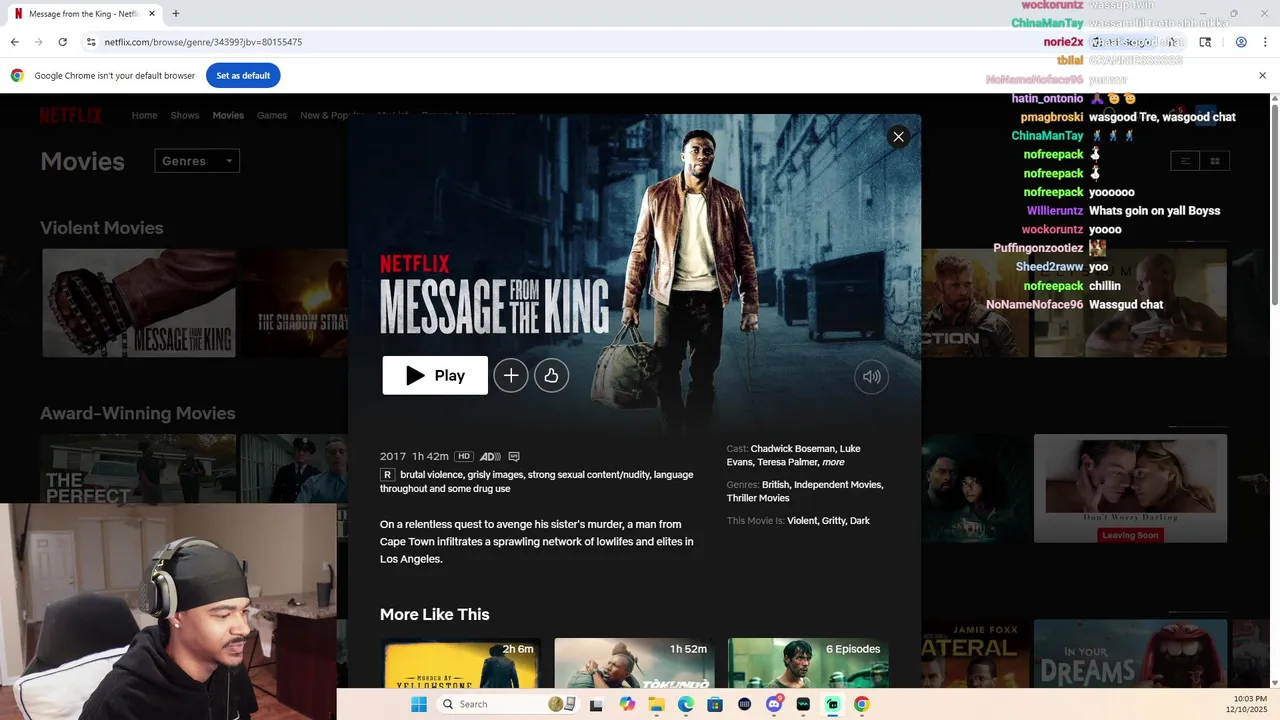Viewport: 1280px width, 720px height.
Task: Click the More Like This heading
Action: point(435,615)
